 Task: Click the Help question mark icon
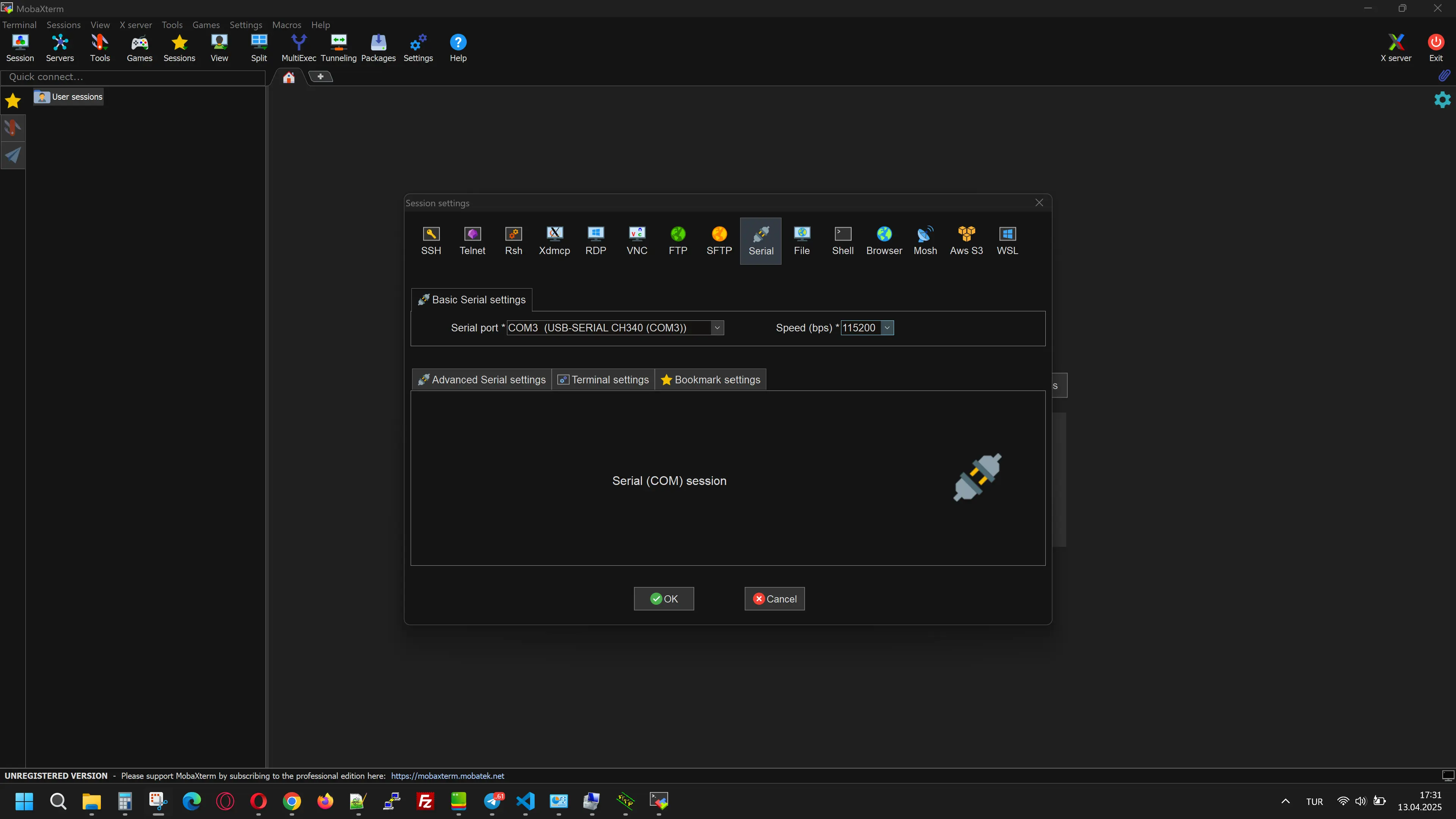click(458, 48)
